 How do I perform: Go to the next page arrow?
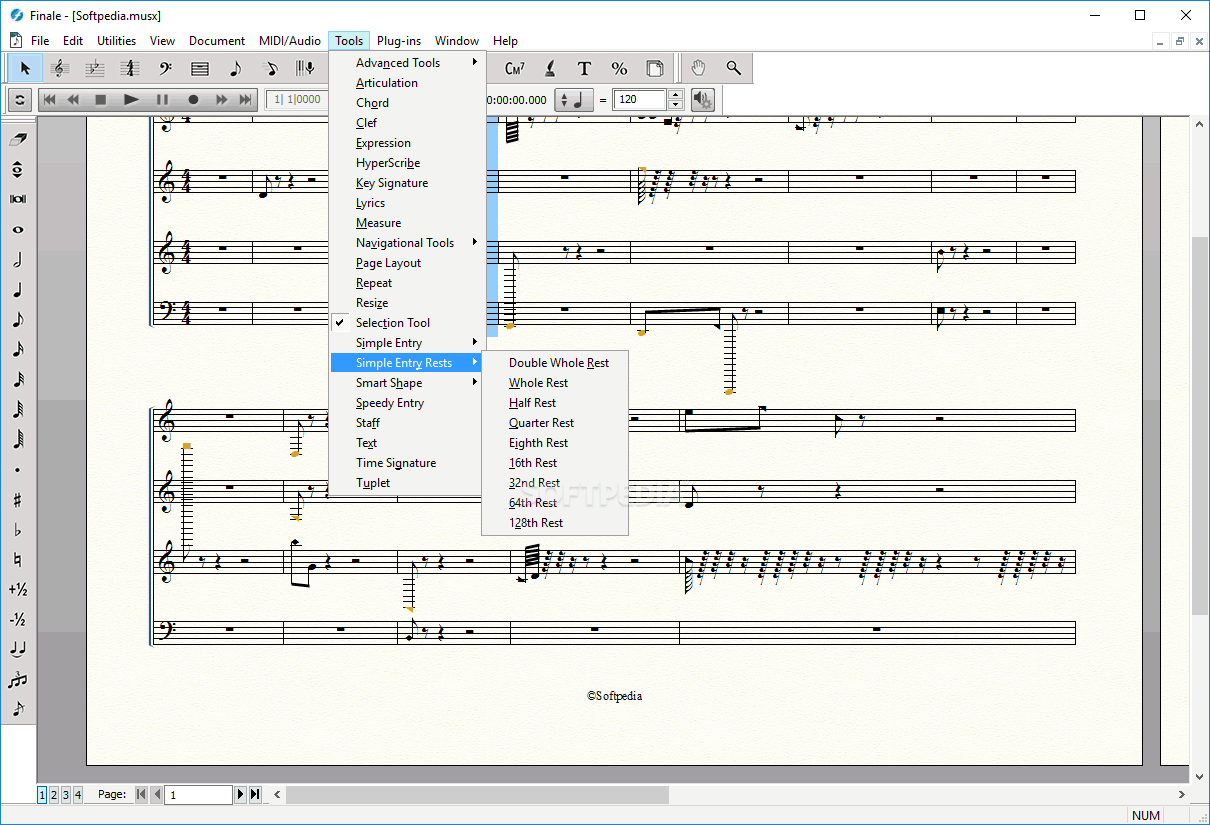point(240,795)
